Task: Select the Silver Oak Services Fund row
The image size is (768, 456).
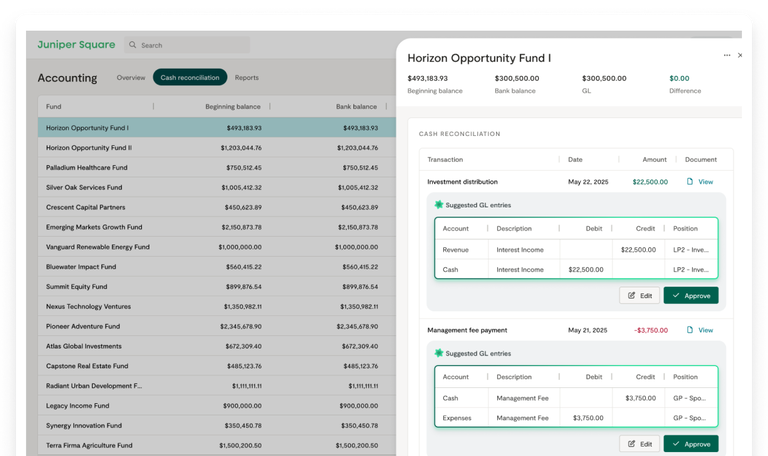Action: coord(216,187)
